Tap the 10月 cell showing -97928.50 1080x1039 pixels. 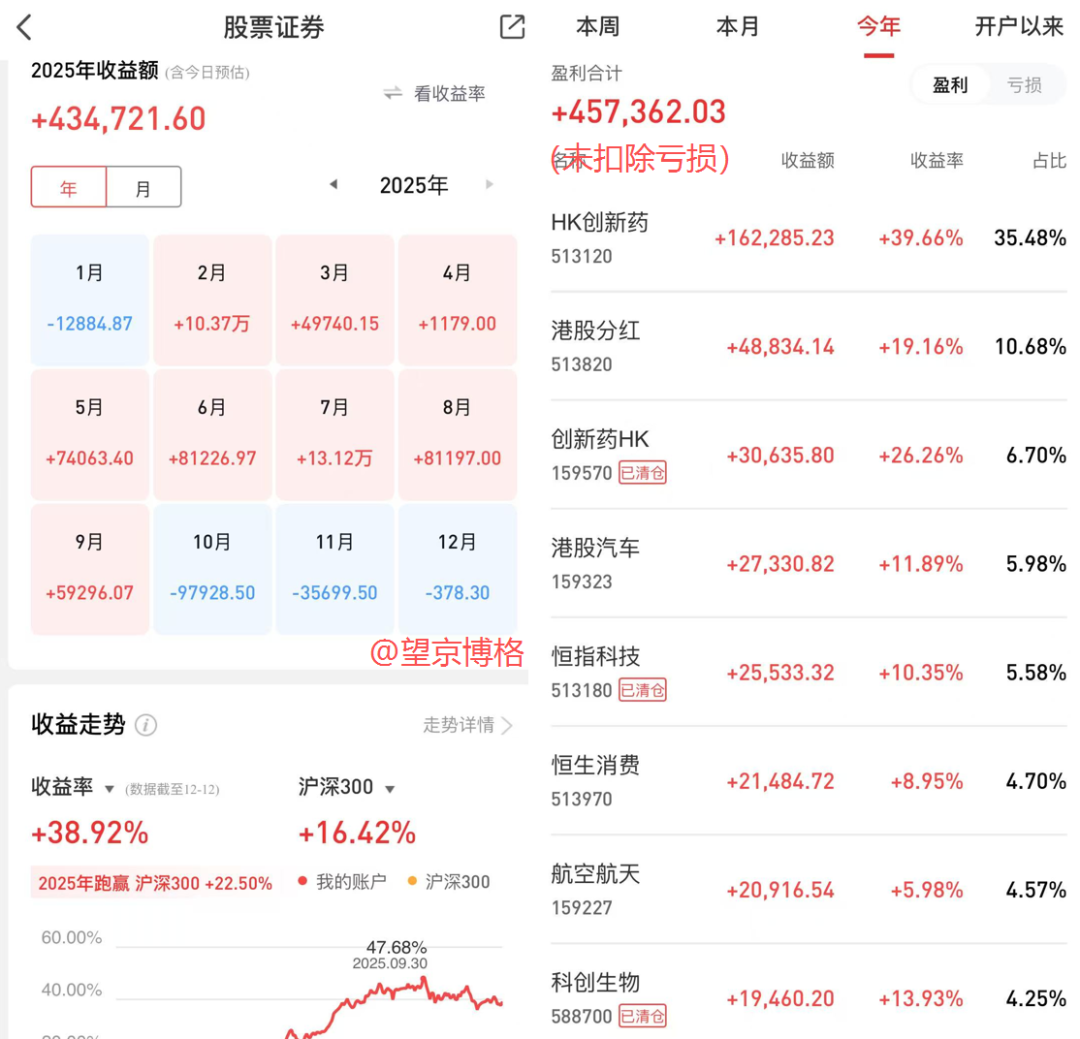click(x=212, y=565)
